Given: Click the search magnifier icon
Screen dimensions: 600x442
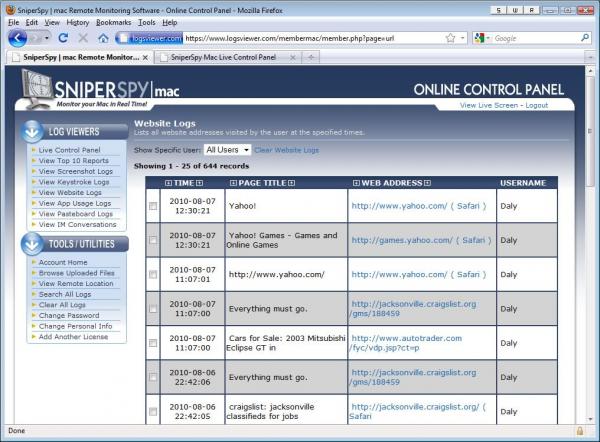Looking at the screenshot, I should coord(585,38).
